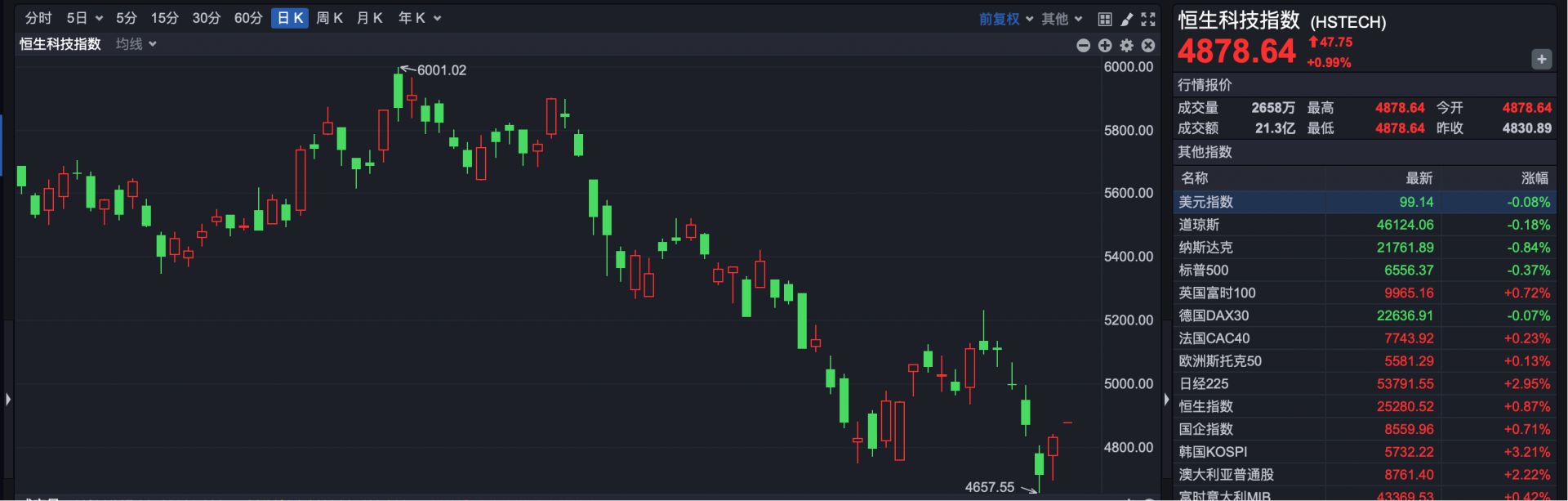Collapse the right panel with divider arrow

point(1166,400)
